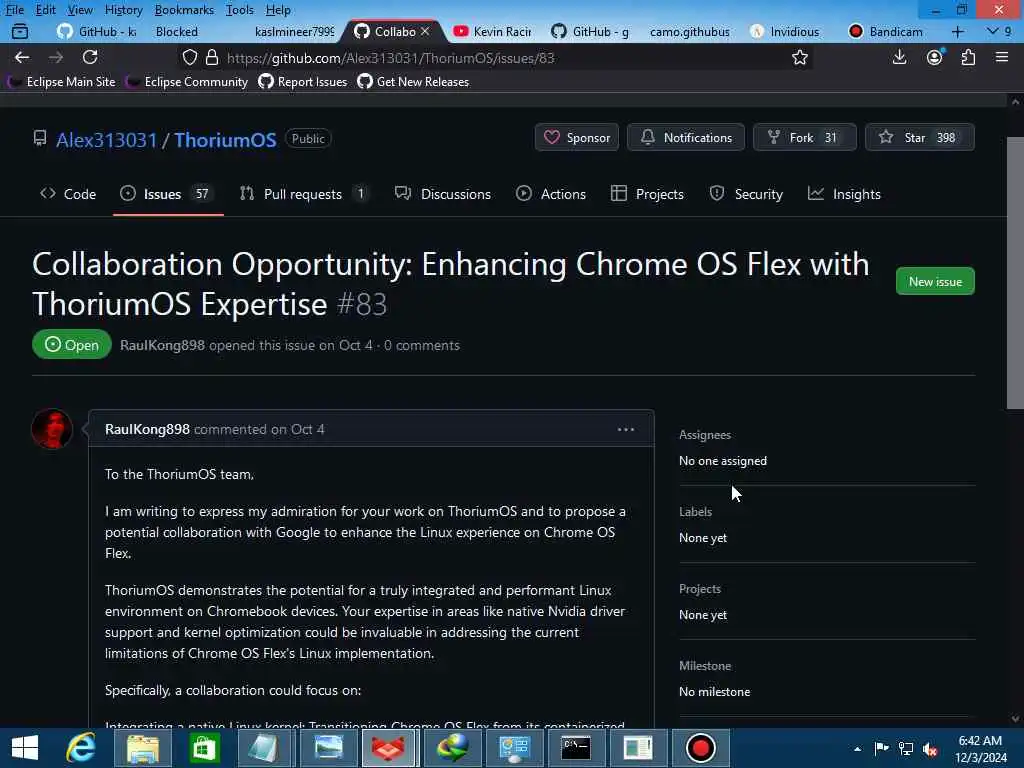
Task: Open RaulKong898 author link in comment header
Action: [x=147, y=429]
